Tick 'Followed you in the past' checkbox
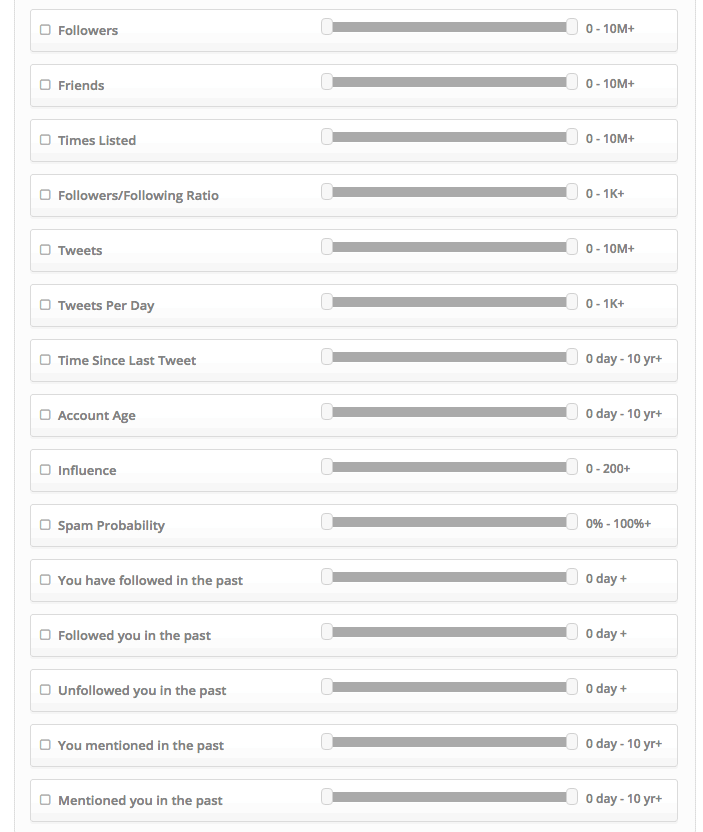The height and width of the screenshot is (832, 703). pyautogui.click(x=46, y=635)
